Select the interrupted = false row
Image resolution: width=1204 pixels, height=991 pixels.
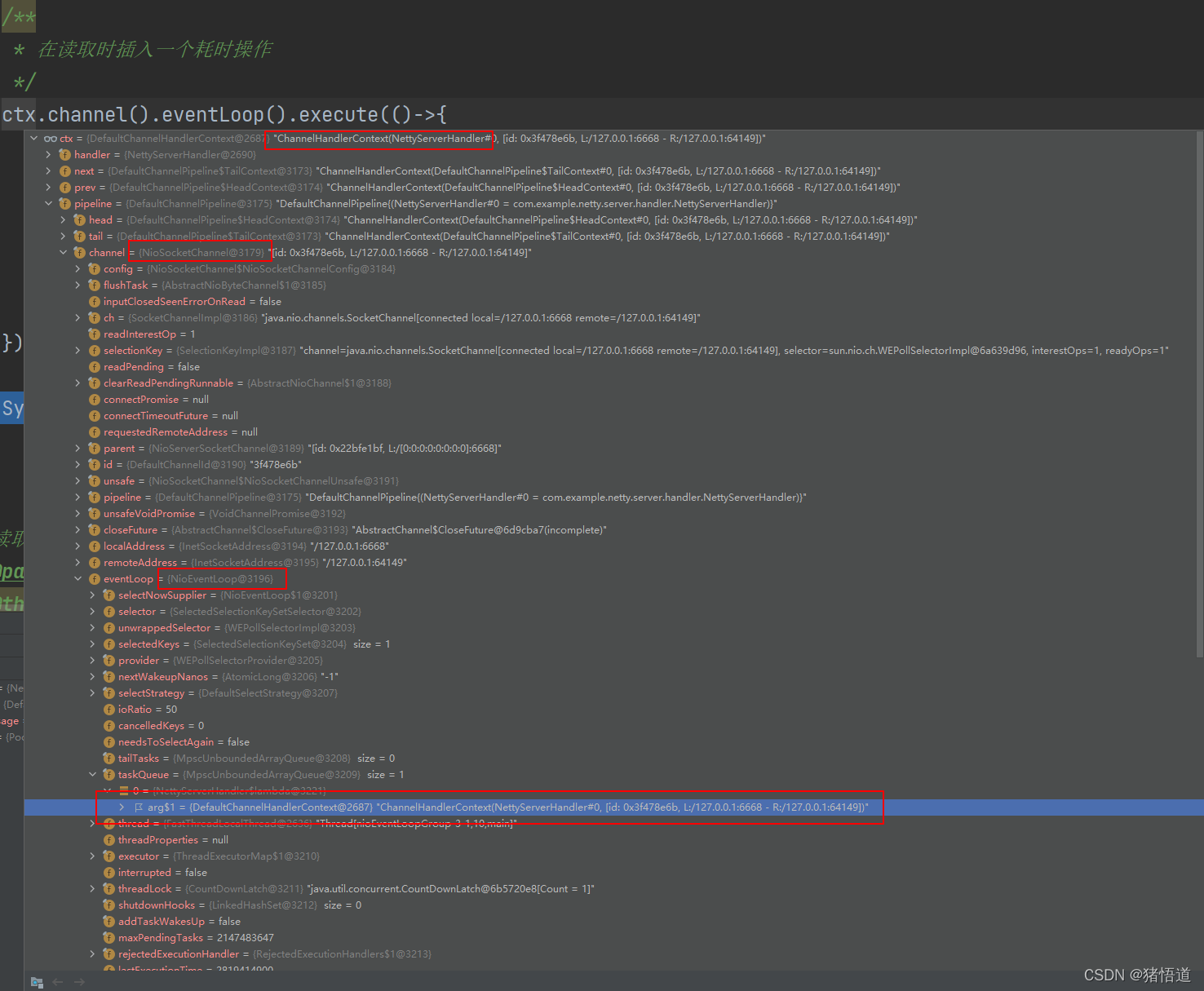(x=610, y=873)
